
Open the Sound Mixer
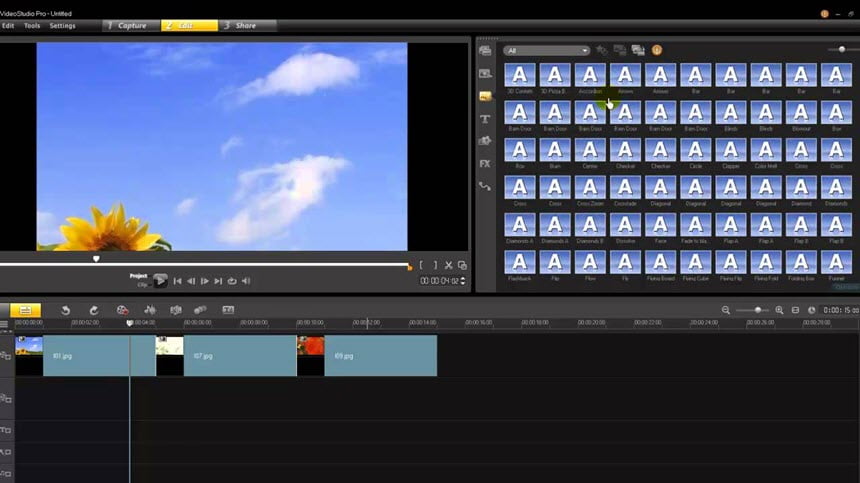pos(149,310)
